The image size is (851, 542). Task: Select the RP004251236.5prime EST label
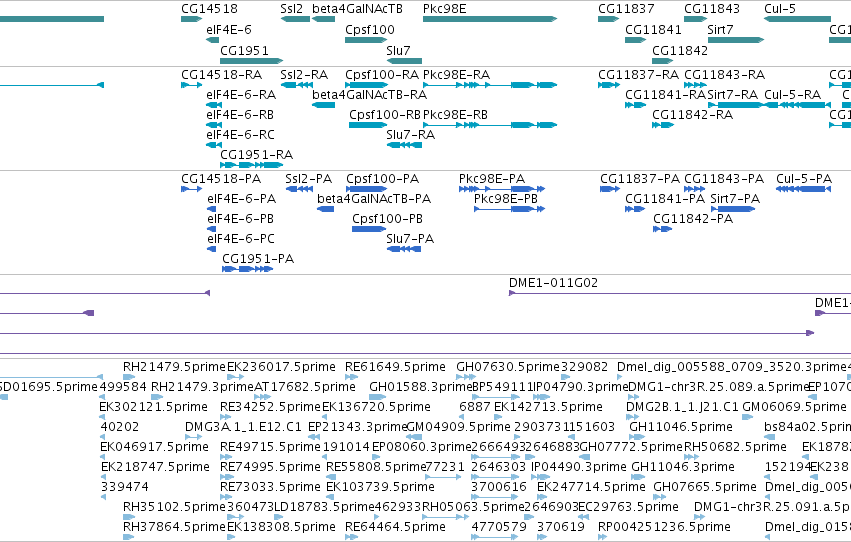pos(664,527)
